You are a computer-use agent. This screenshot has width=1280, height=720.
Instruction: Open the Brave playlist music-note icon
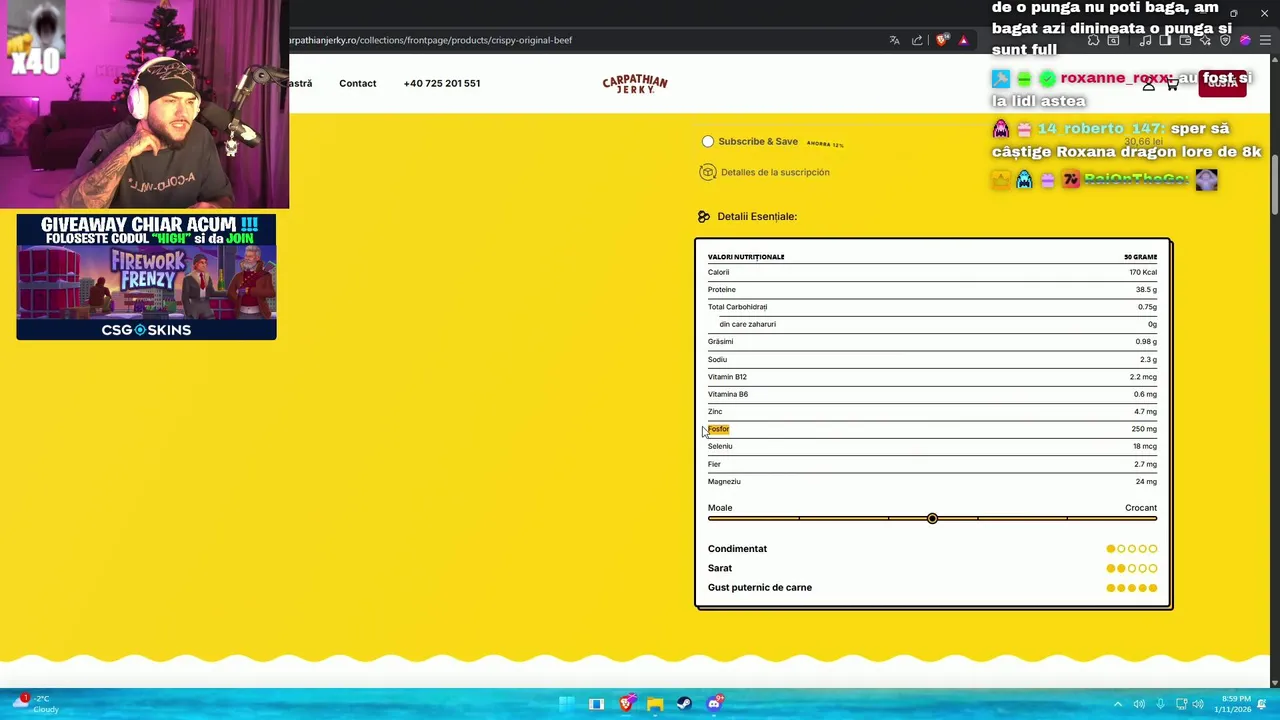pos(1148,40)
